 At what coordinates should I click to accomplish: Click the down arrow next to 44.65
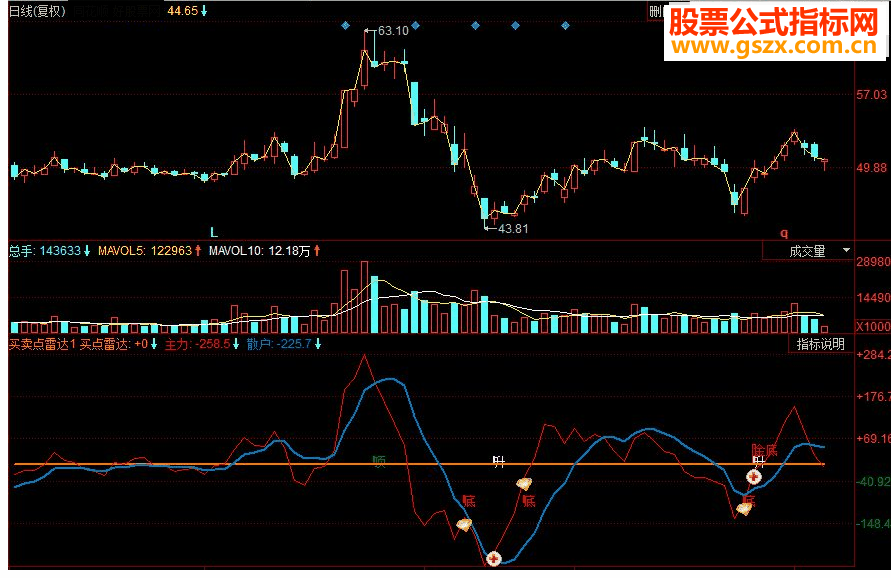coord(204,11)
